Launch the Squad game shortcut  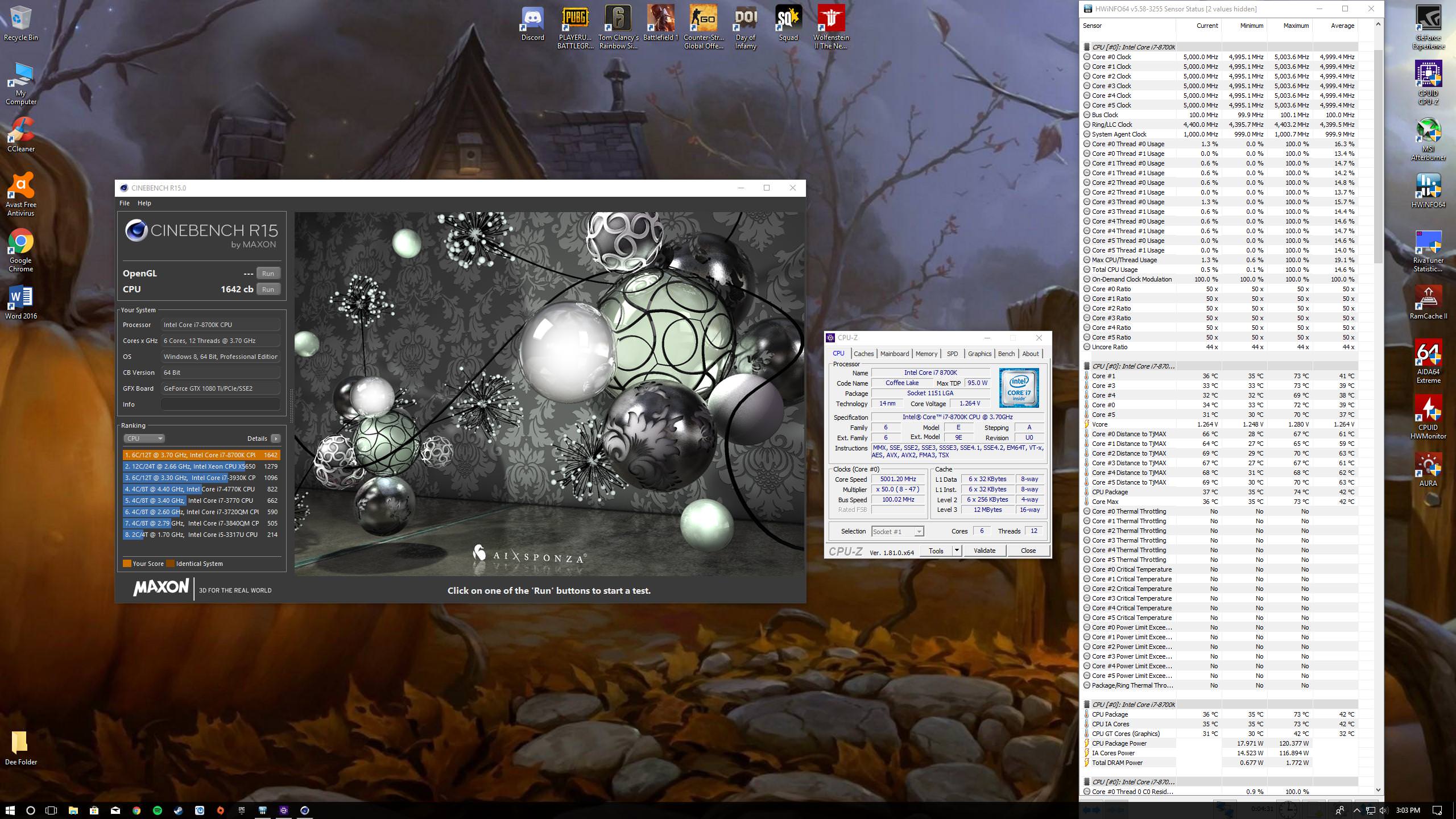[x=788, y=24]
